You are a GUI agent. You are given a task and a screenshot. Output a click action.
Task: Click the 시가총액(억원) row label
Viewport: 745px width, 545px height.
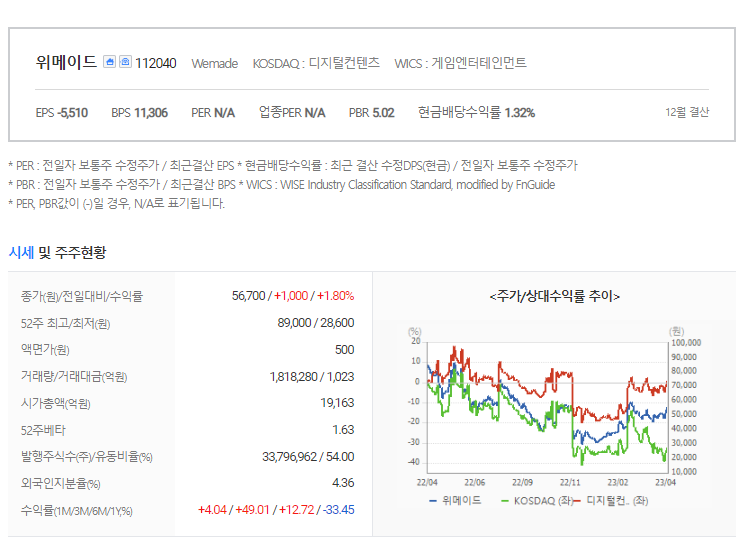tap(56, 403)
